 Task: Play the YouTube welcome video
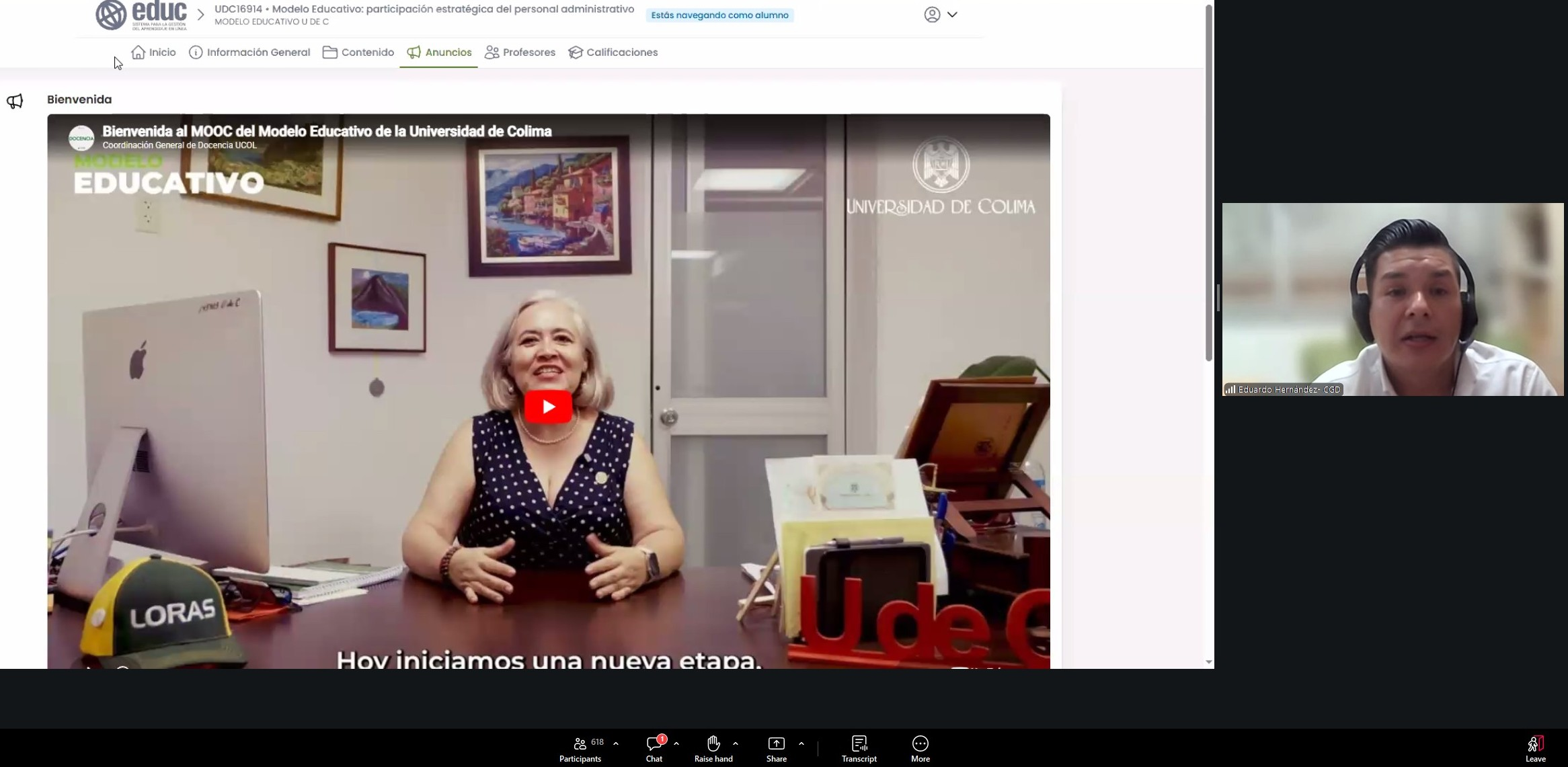[548, 407]
